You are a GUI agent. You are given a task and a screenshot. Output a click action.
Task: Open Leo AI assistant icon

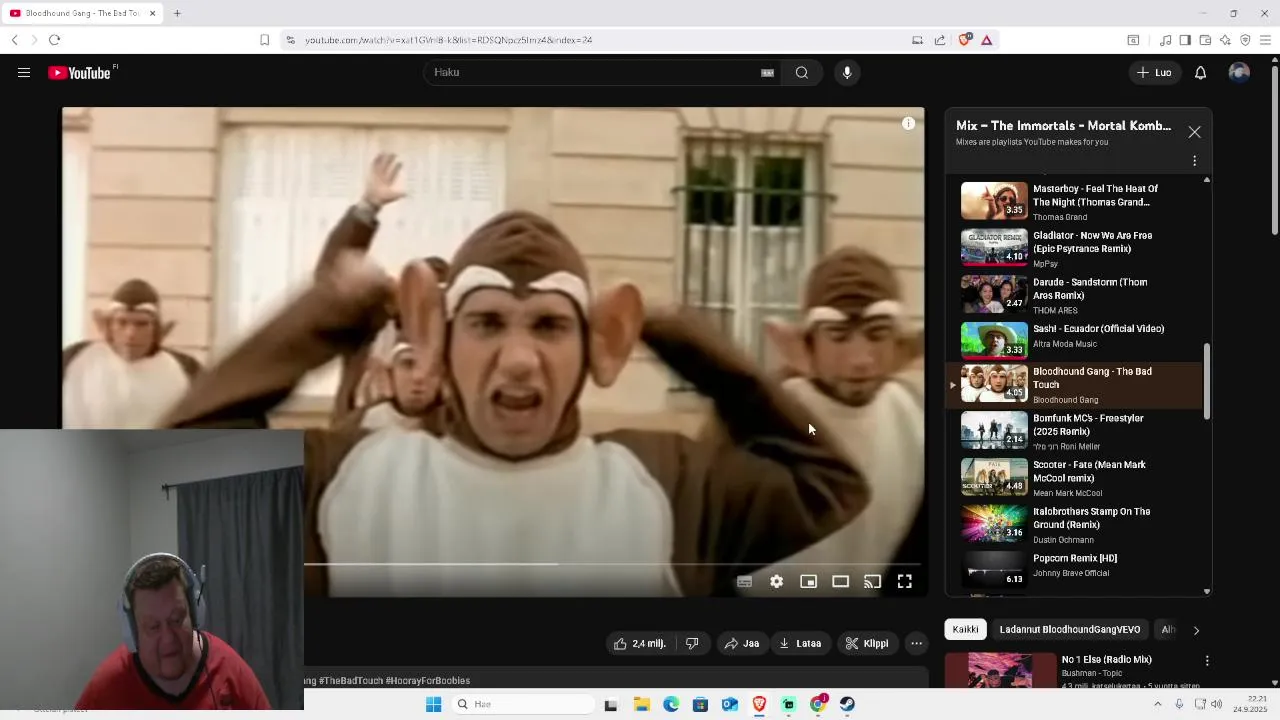(1225, 40)
